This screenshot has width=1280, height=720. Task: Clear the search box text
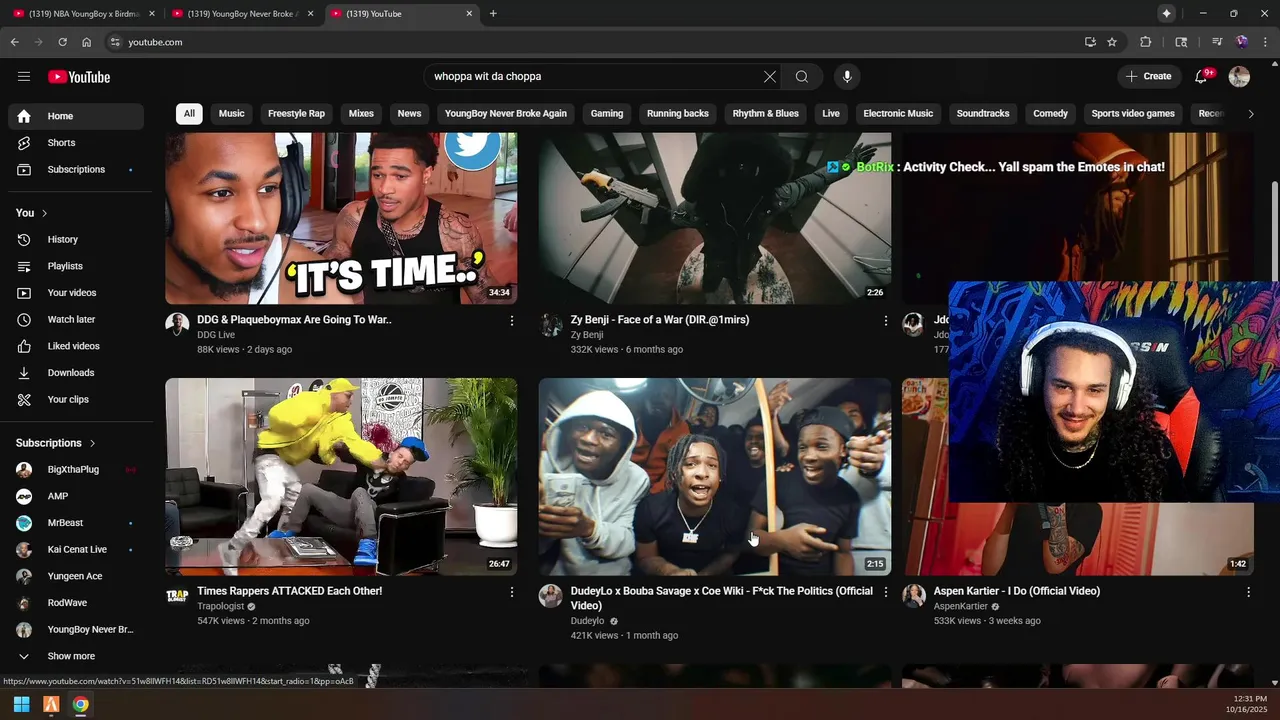coord(770,77)
